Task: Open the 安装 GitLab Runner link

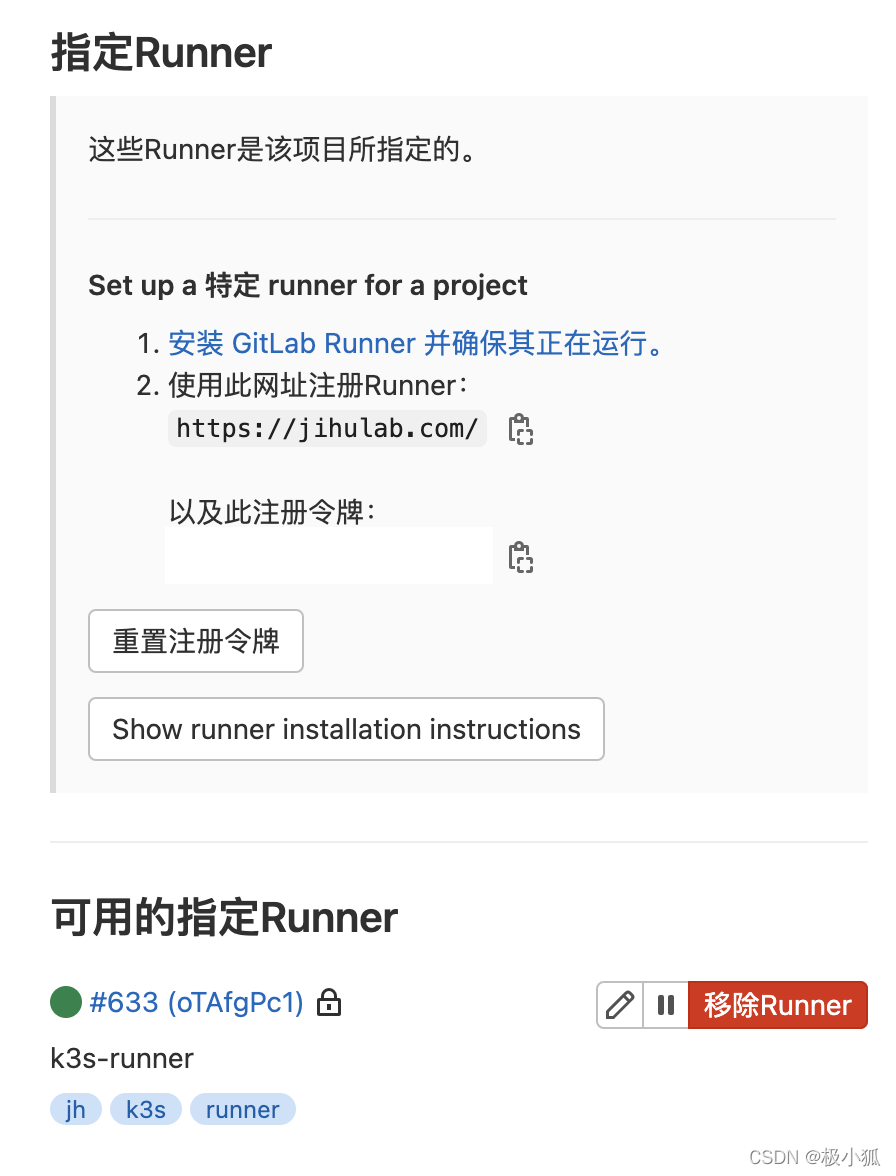Action: click(x=415, y=344)
